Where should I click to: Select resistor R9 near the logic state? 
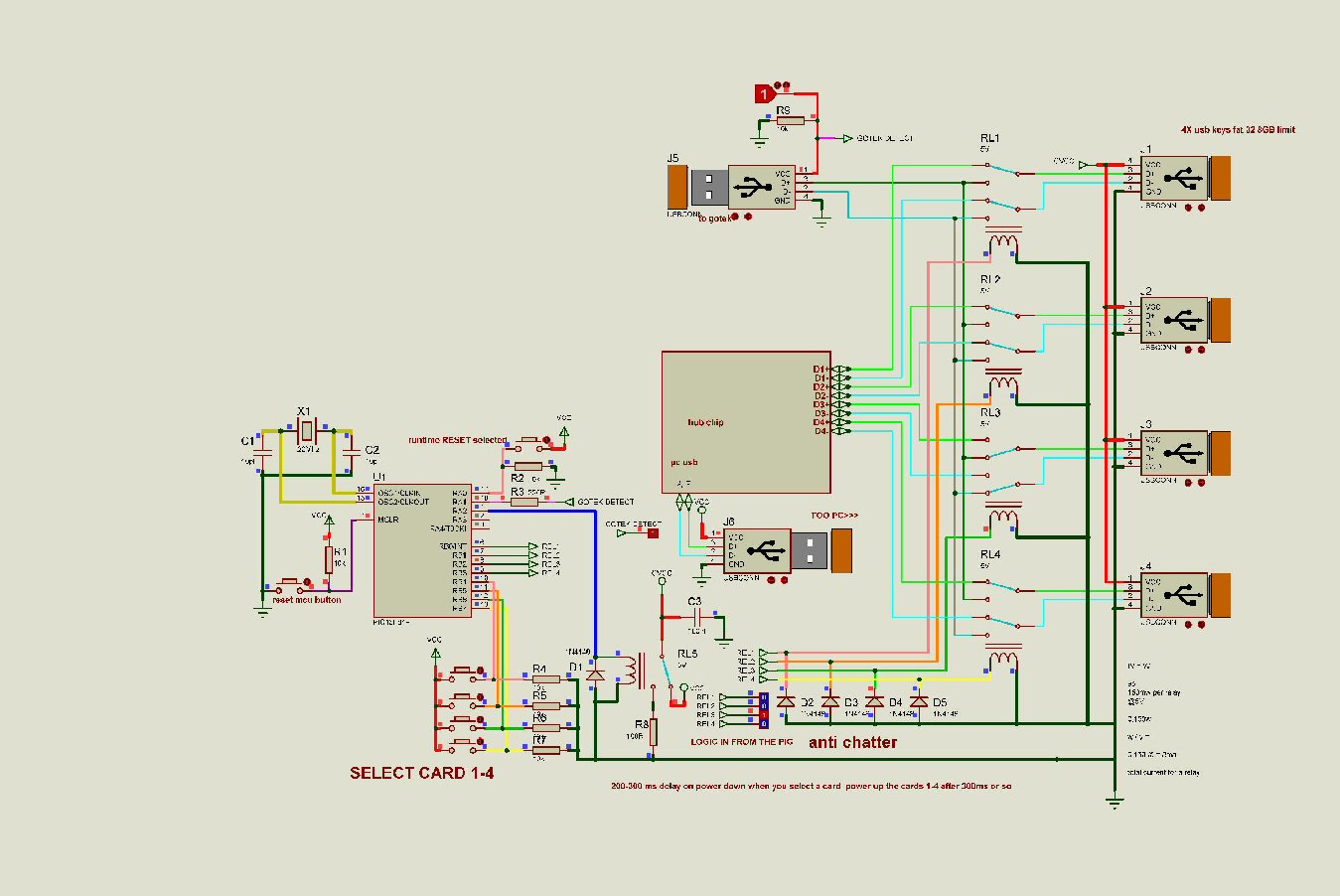click(x=791, y=120)
